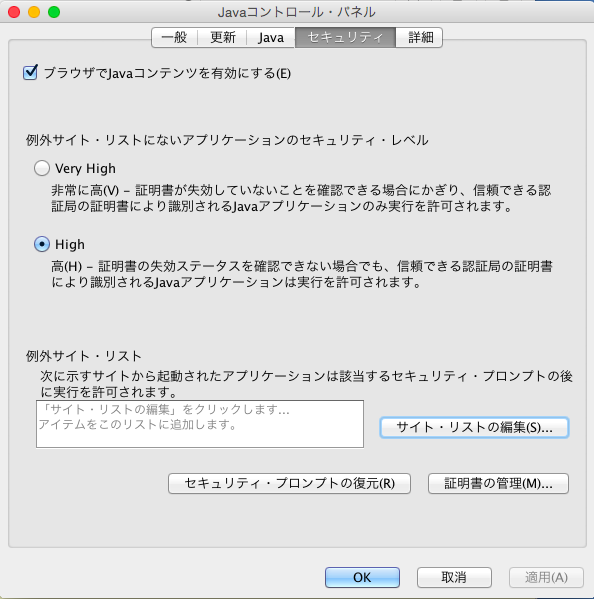Click the セキュリティ tab

pyautogui.click(x=345, y=37)
